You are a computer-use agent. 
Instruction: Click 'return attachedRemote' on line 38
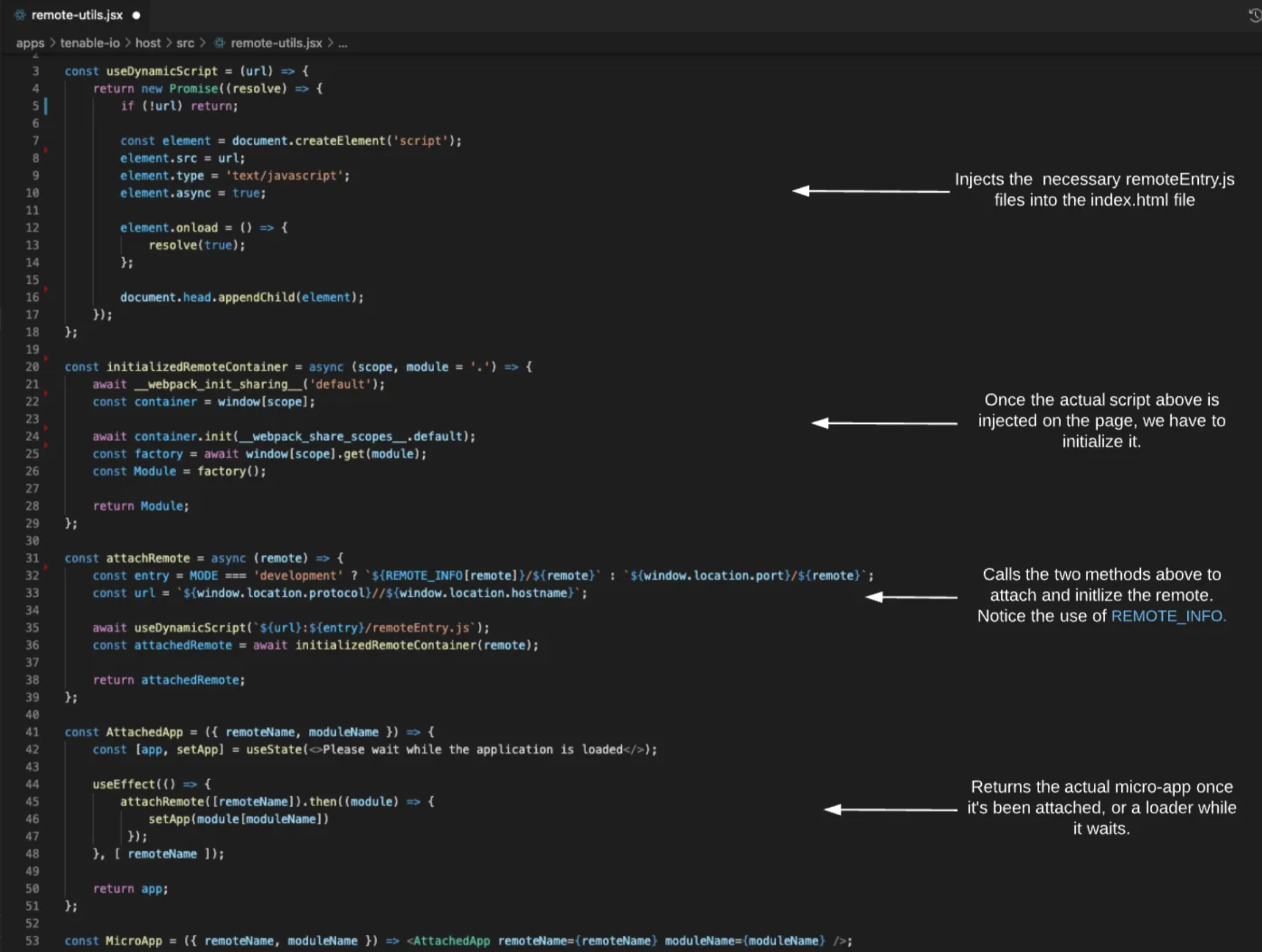point(166,680)
